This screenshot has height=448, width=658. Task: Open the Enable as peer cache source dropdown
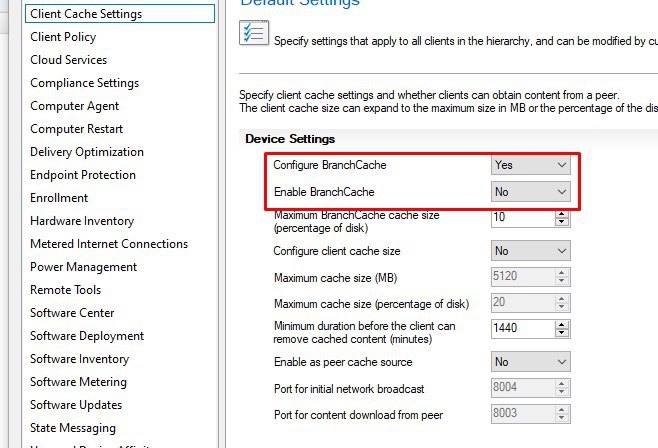530,362
